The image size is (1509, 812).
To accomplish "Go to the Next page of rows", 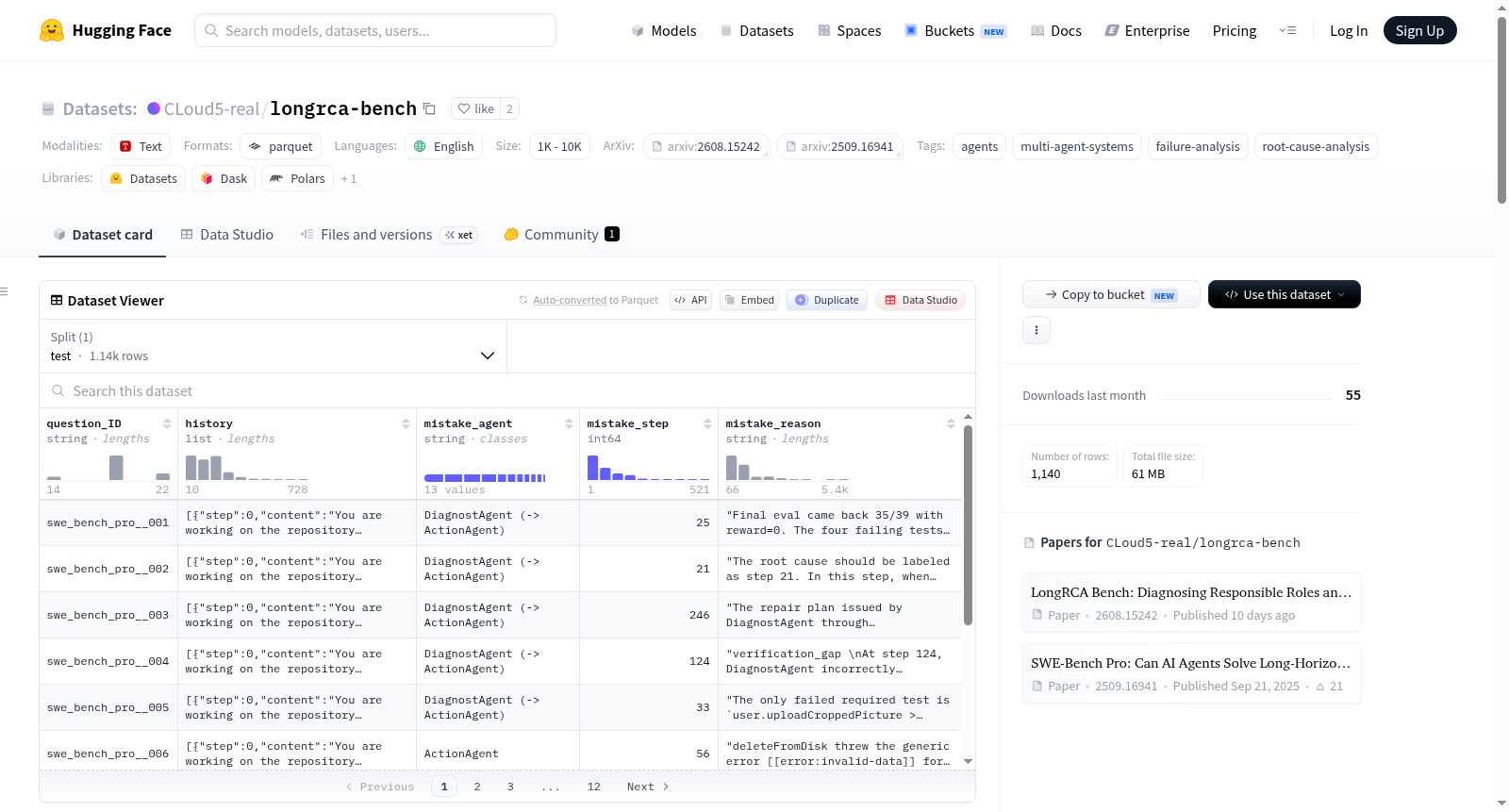I will point(648,787).
